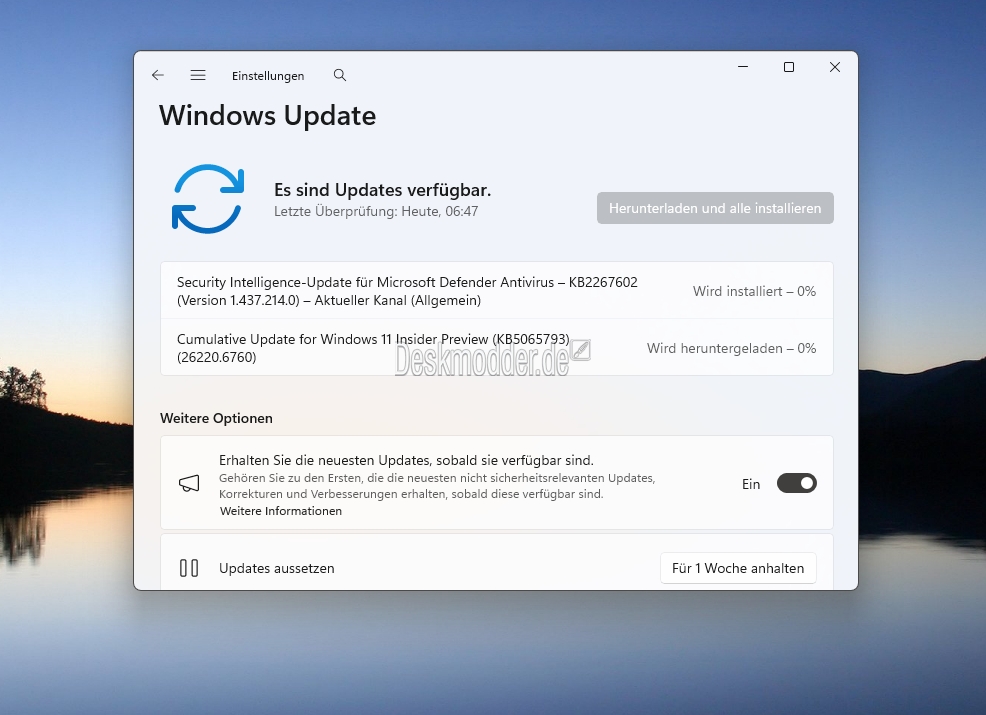Click the Erhalten Sie die neuesten Updates text
986x715 pixels.
click(406, 460)
